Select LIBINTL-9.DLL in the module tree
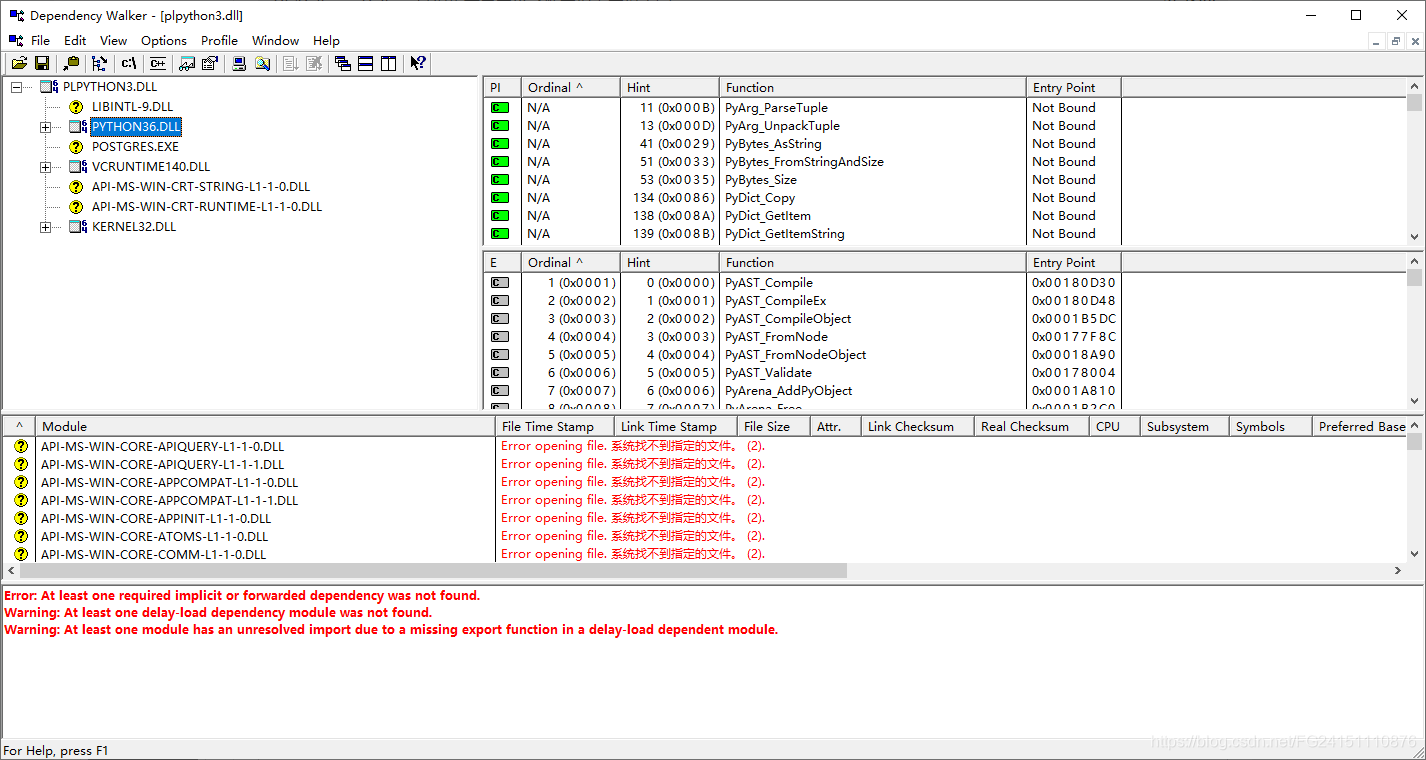The width and height of the screenshot is (1426, 760). [x=132, y=107]
